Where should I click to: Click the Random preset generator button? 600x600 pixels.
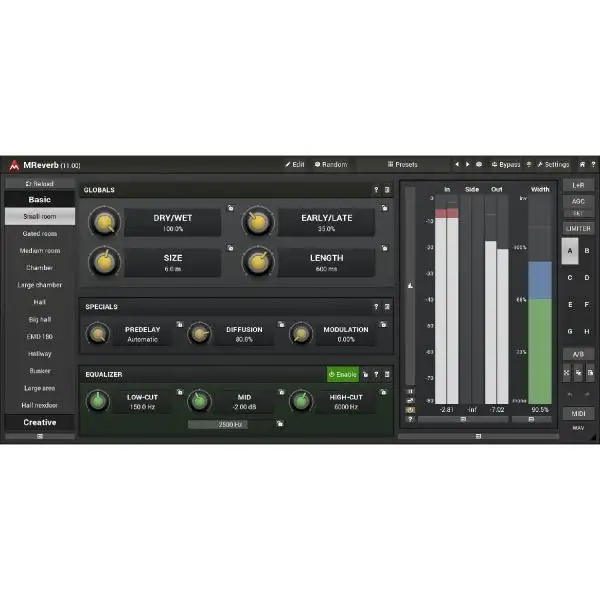[x=331, y=164]
